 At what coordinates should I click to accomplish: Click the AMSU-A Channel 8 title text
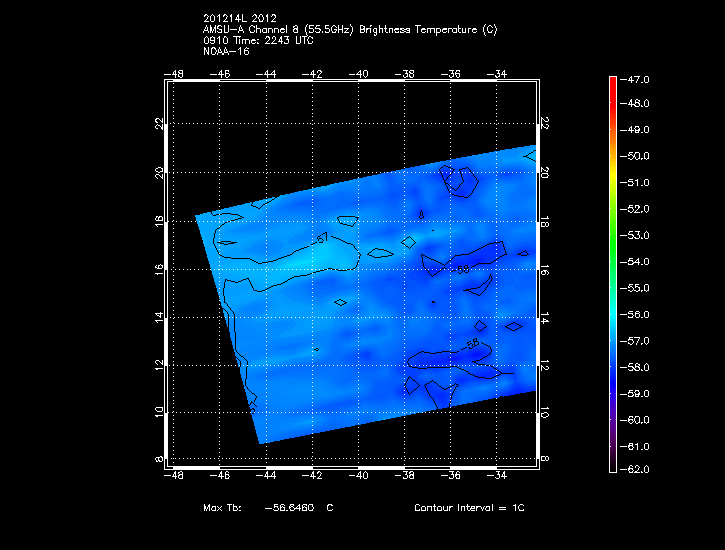[x=349, y=30]
